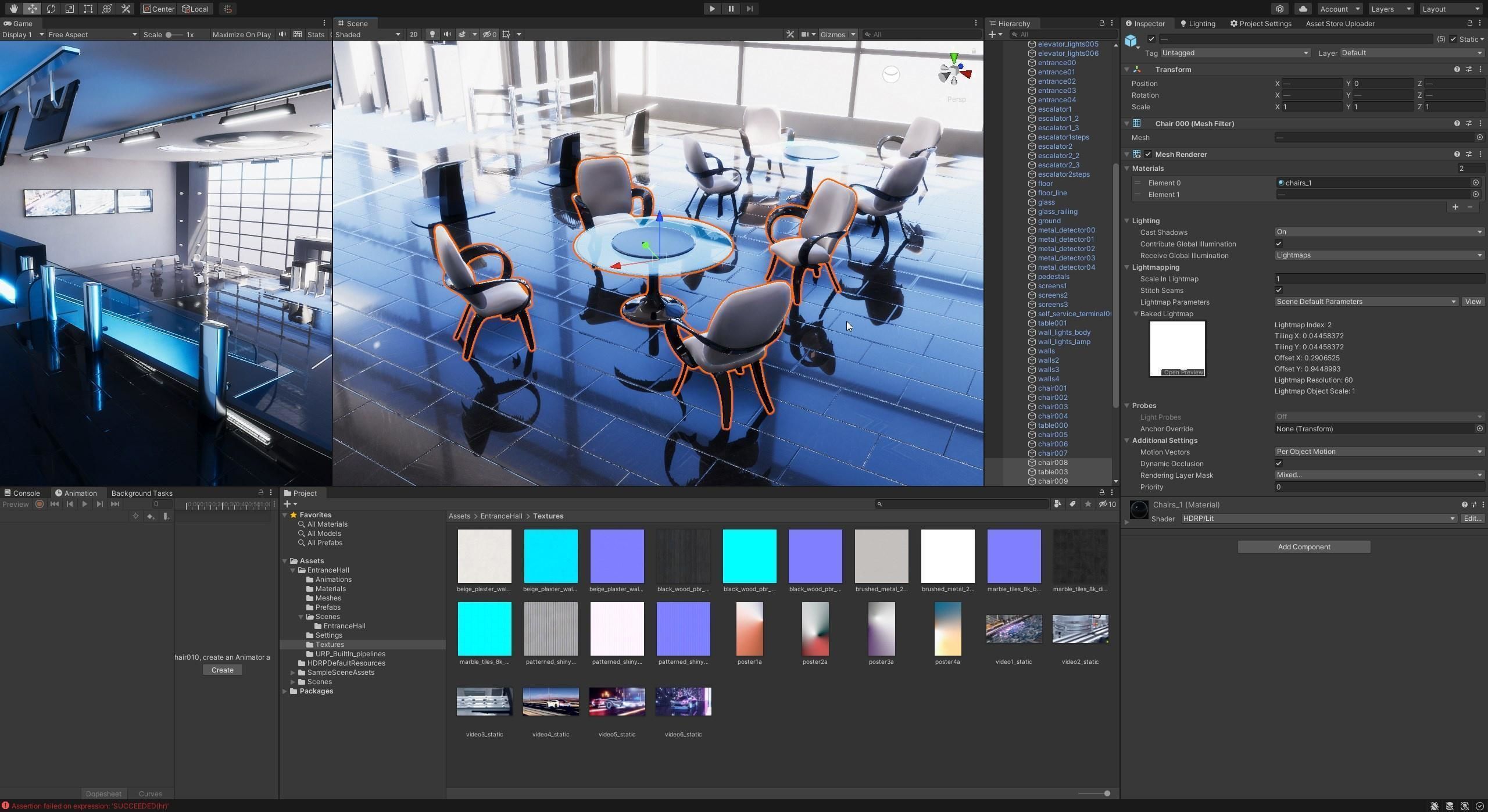
Task: Open the Shaded draw mode dropdown
Action: tap(366, 34)
